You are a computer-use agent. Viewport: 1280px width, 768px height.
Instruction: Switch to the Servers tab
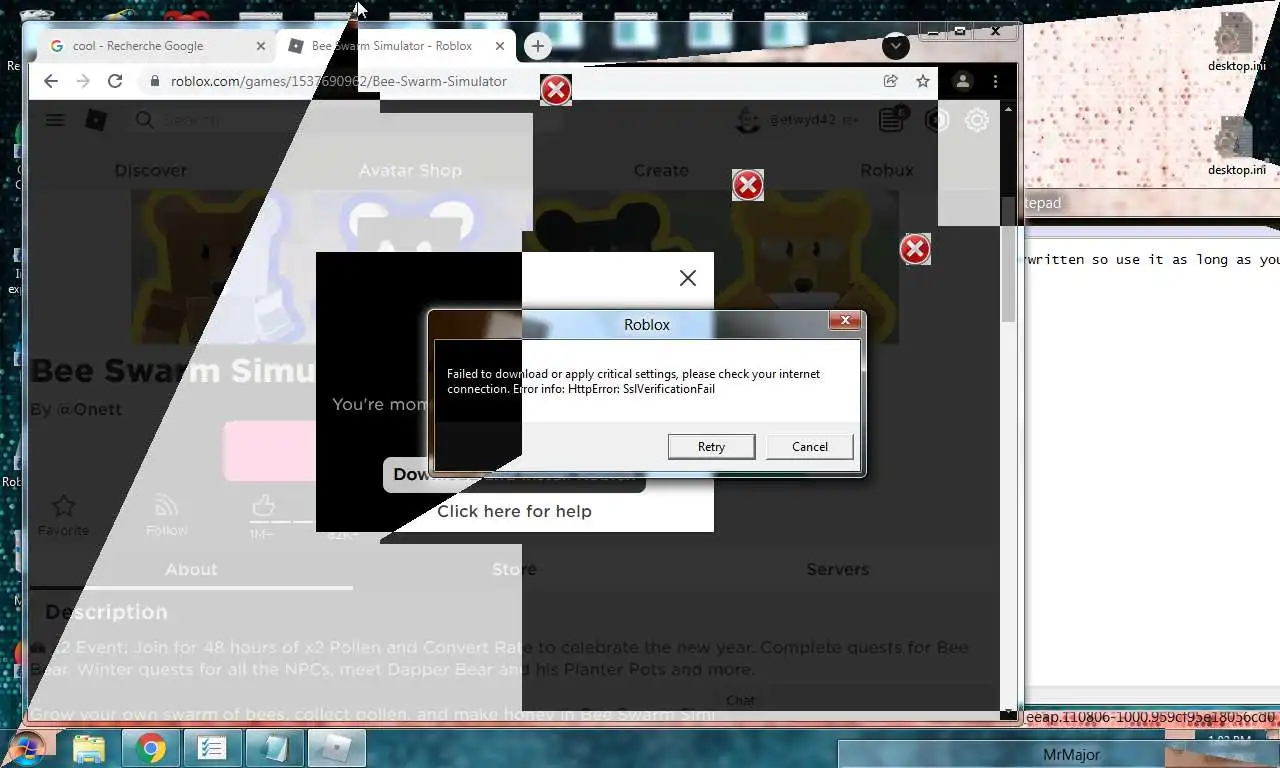838,569
